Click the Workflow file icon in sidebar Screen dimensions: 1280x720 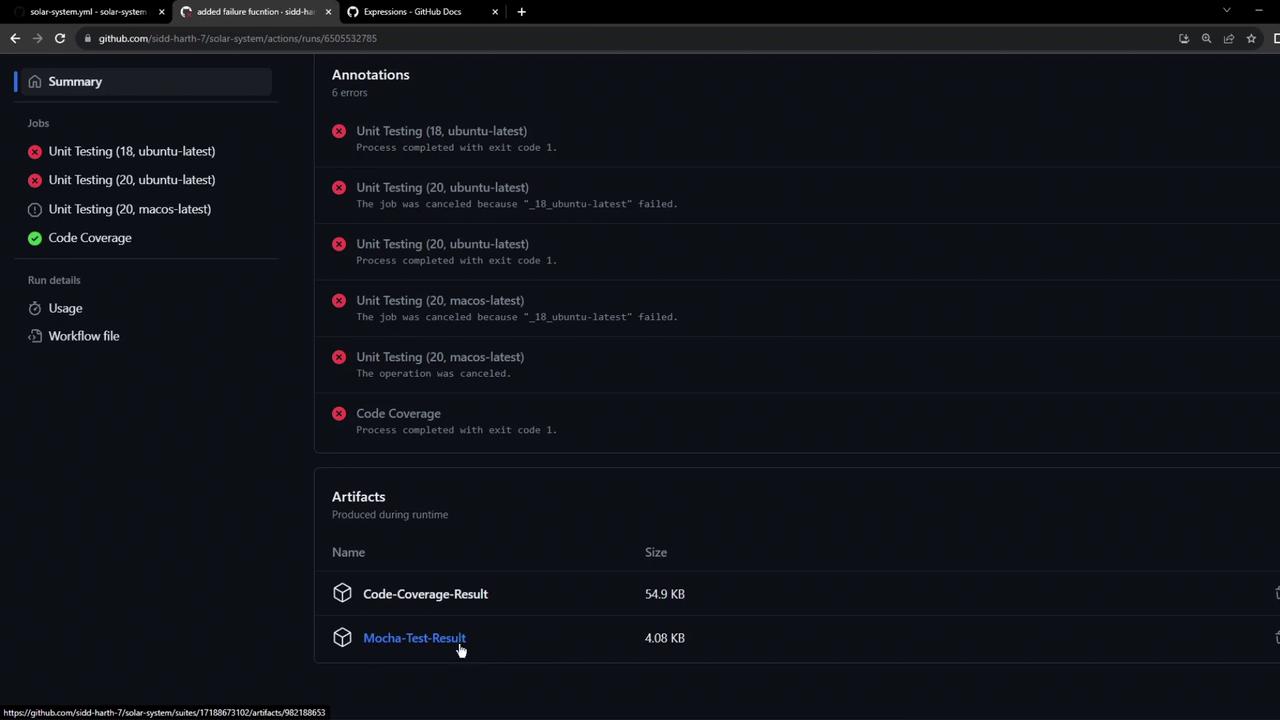coord(35,336)
